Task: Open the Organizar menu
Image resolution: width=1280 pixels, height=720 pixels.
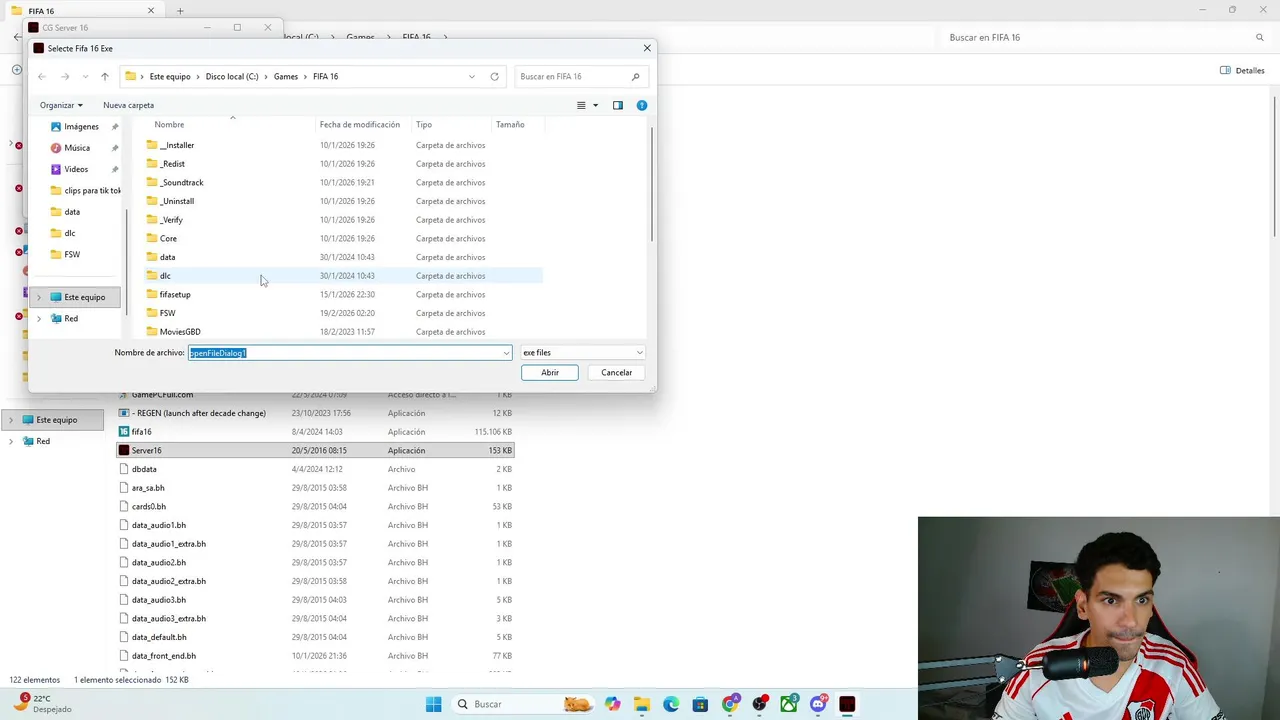Action: pyautogui.click(x=61, y=105)
